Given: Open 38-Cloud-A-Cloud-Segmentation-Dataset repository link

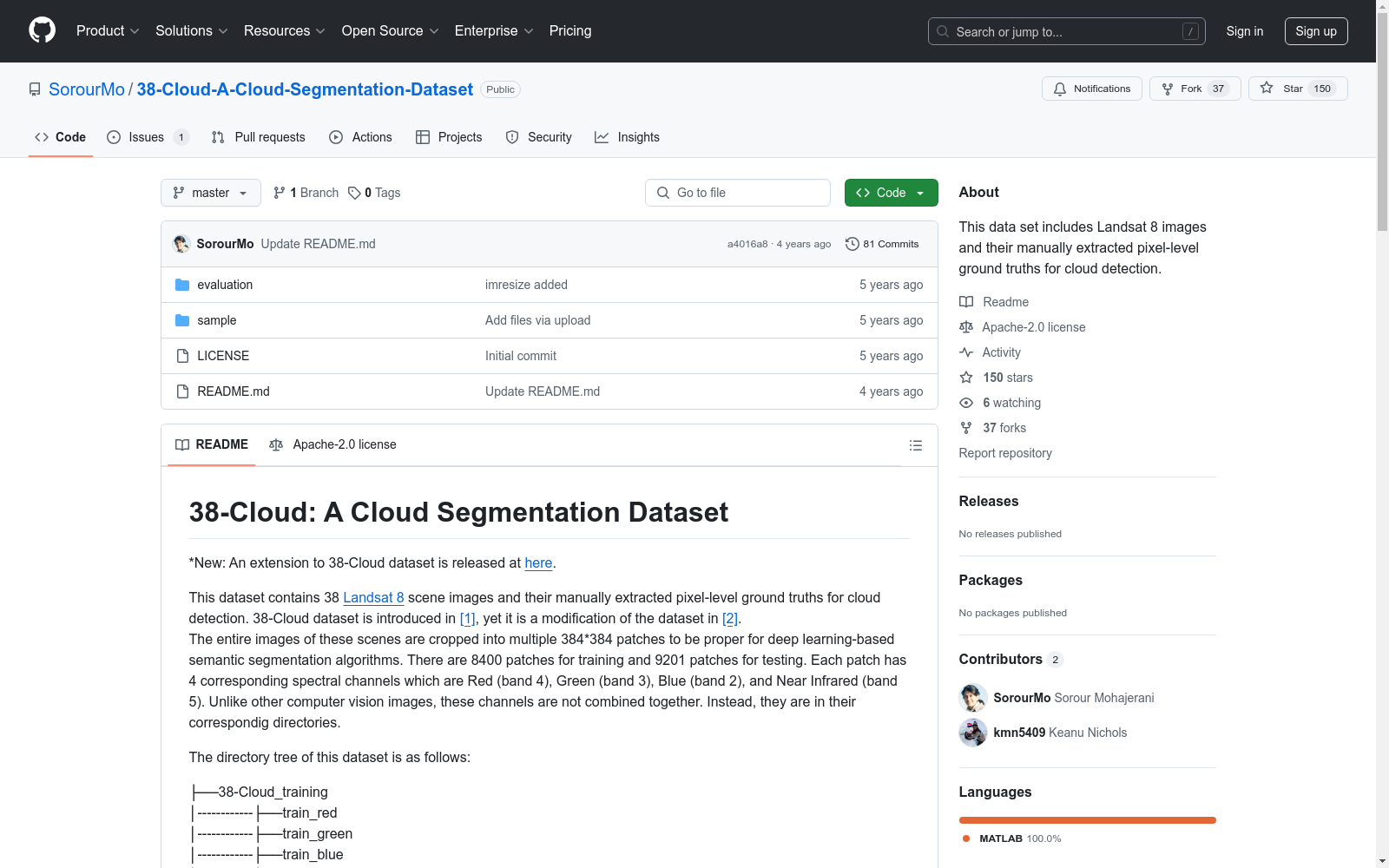Looking at the screenshot, I should tap(305, 89).
